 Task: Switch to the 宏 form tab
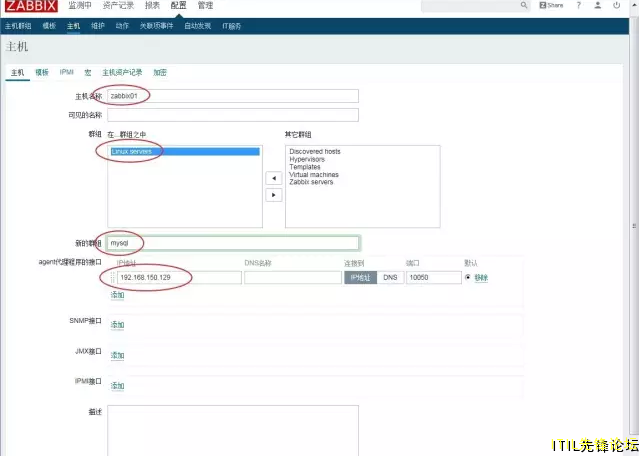coord(88,73)
